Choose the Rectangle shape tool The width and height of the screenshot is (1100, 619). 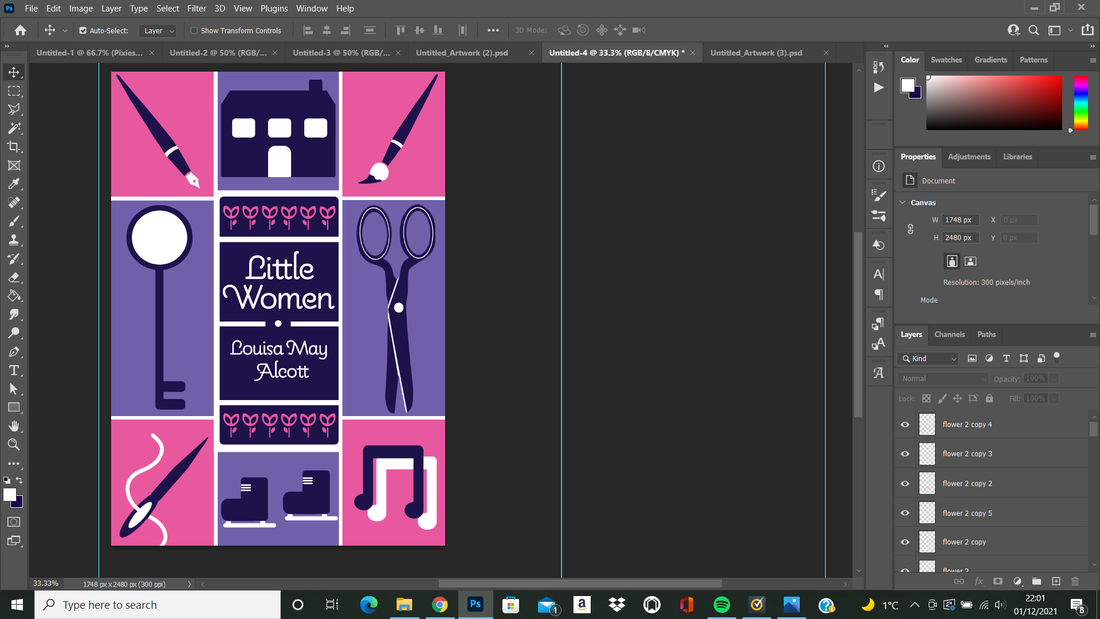14,408
